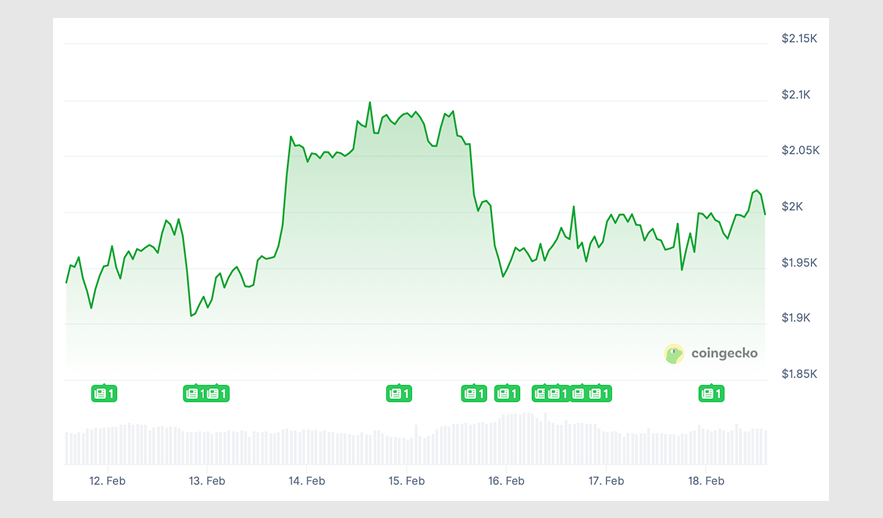Select the 17. Feb date label
The image size is (883, 518).
pyautogui.click(x=606, y=481)
